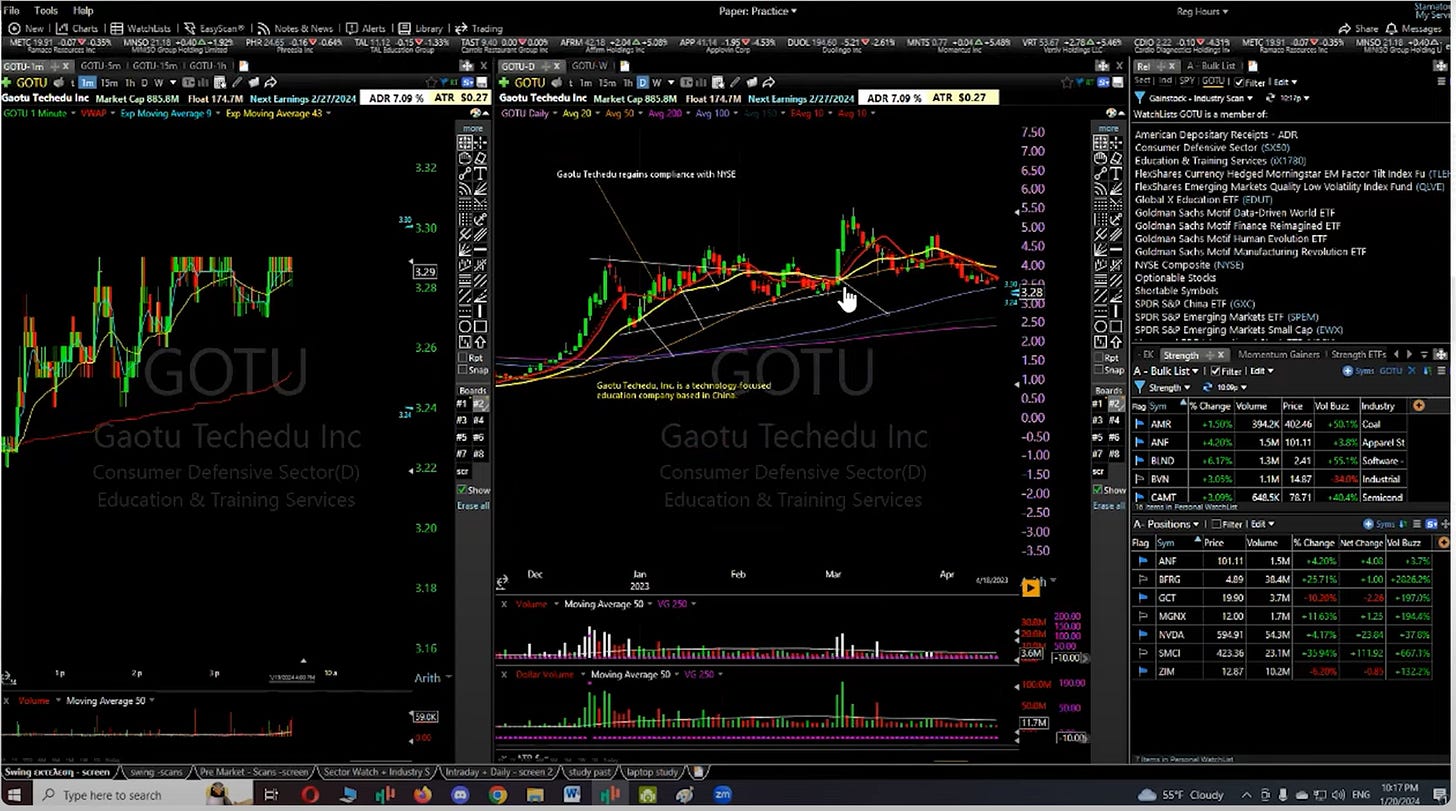The width and height of the screenshot is (1456, 811).
Task: Click Erase all in left chart toolbar
Action: pyautogui.click(x=473, y=505)
